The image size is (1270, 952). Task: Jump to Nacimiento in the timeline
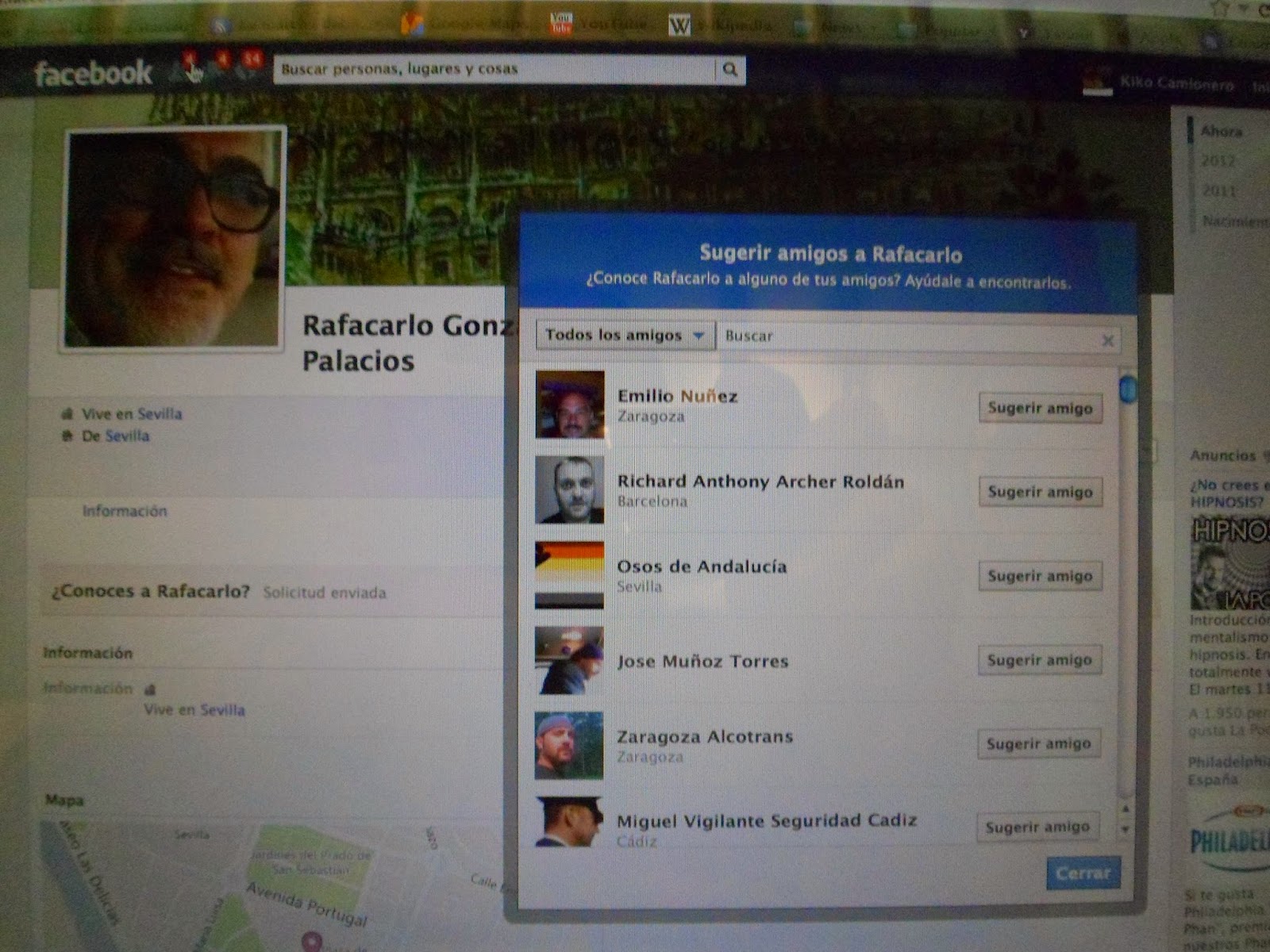[x=1235, y=221]
